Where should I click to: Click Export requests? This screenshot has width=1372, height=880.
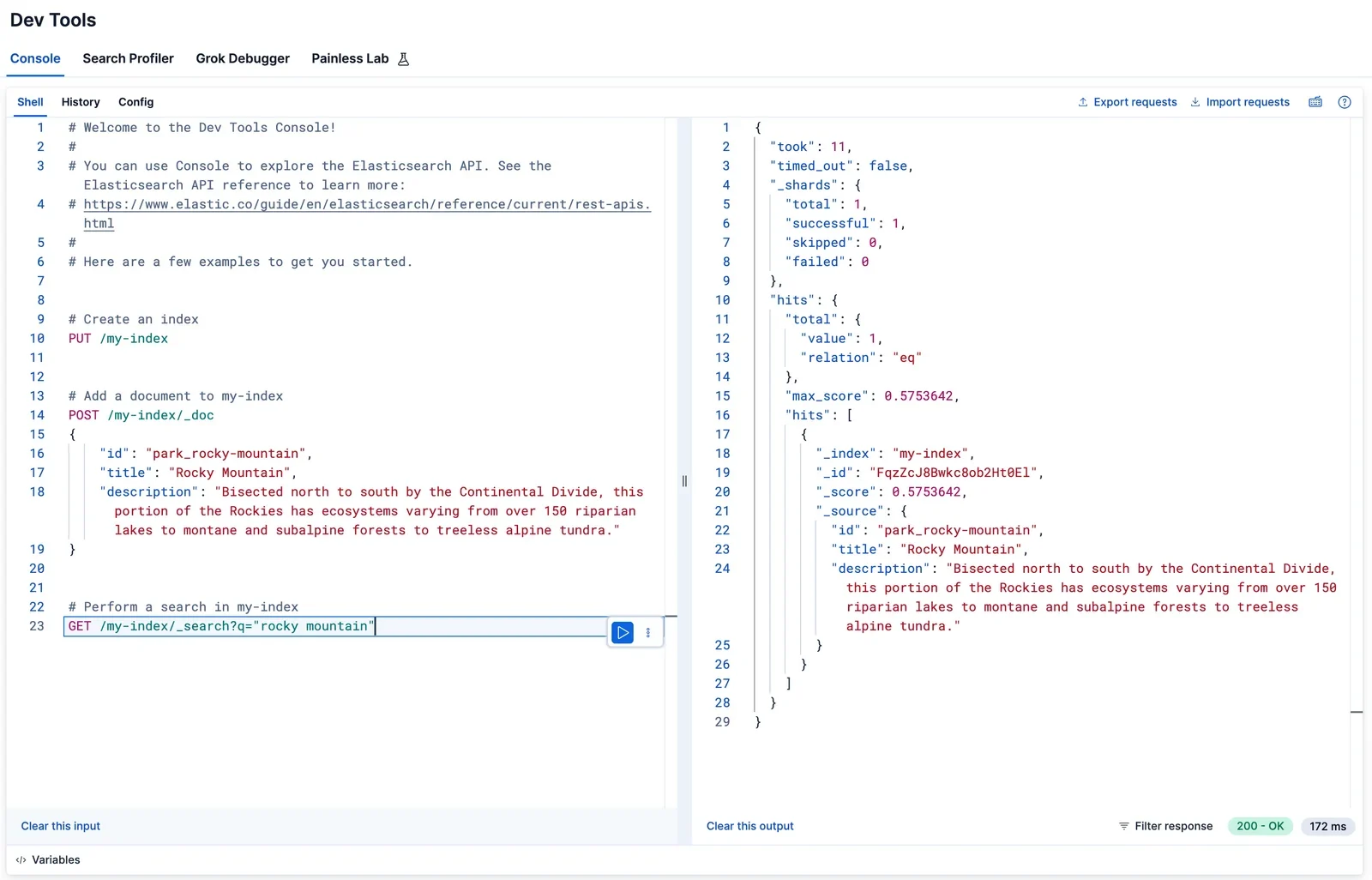click(1128, 102)
